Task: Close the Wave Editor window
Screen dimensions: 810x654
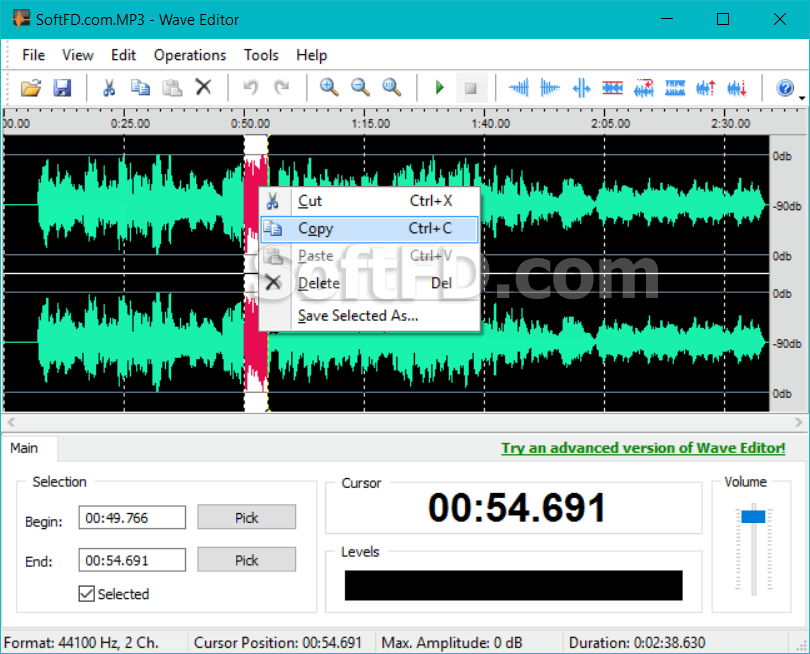Action: pos(780,19)
